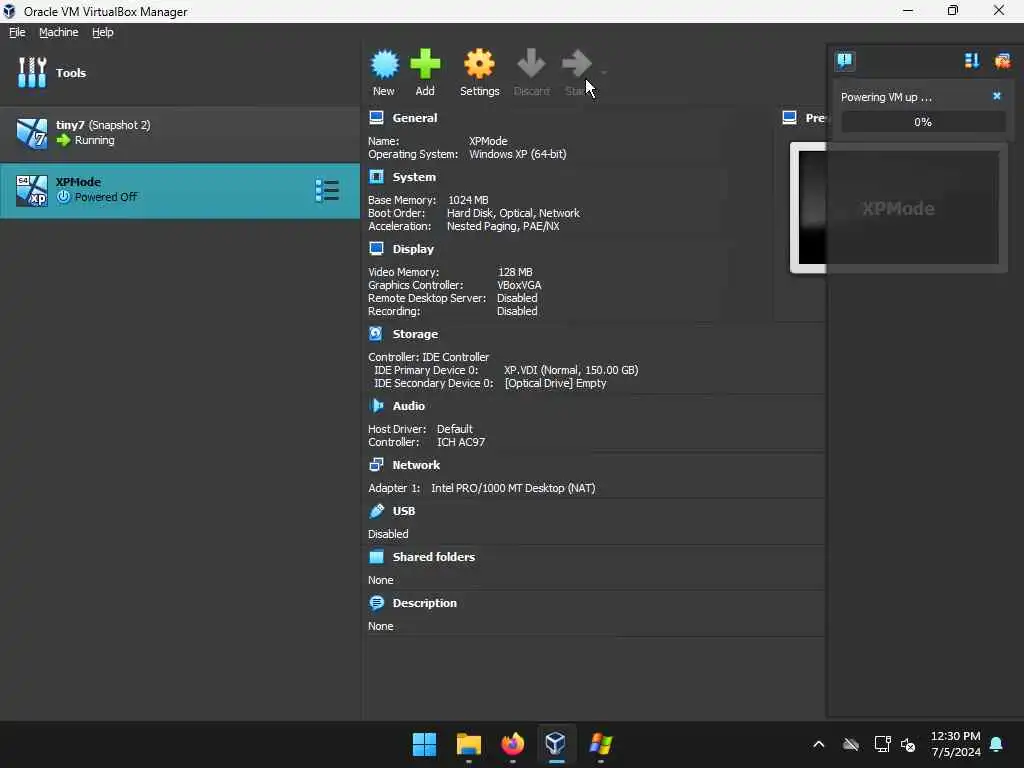Click the Optical Drive Empty value

555,383
